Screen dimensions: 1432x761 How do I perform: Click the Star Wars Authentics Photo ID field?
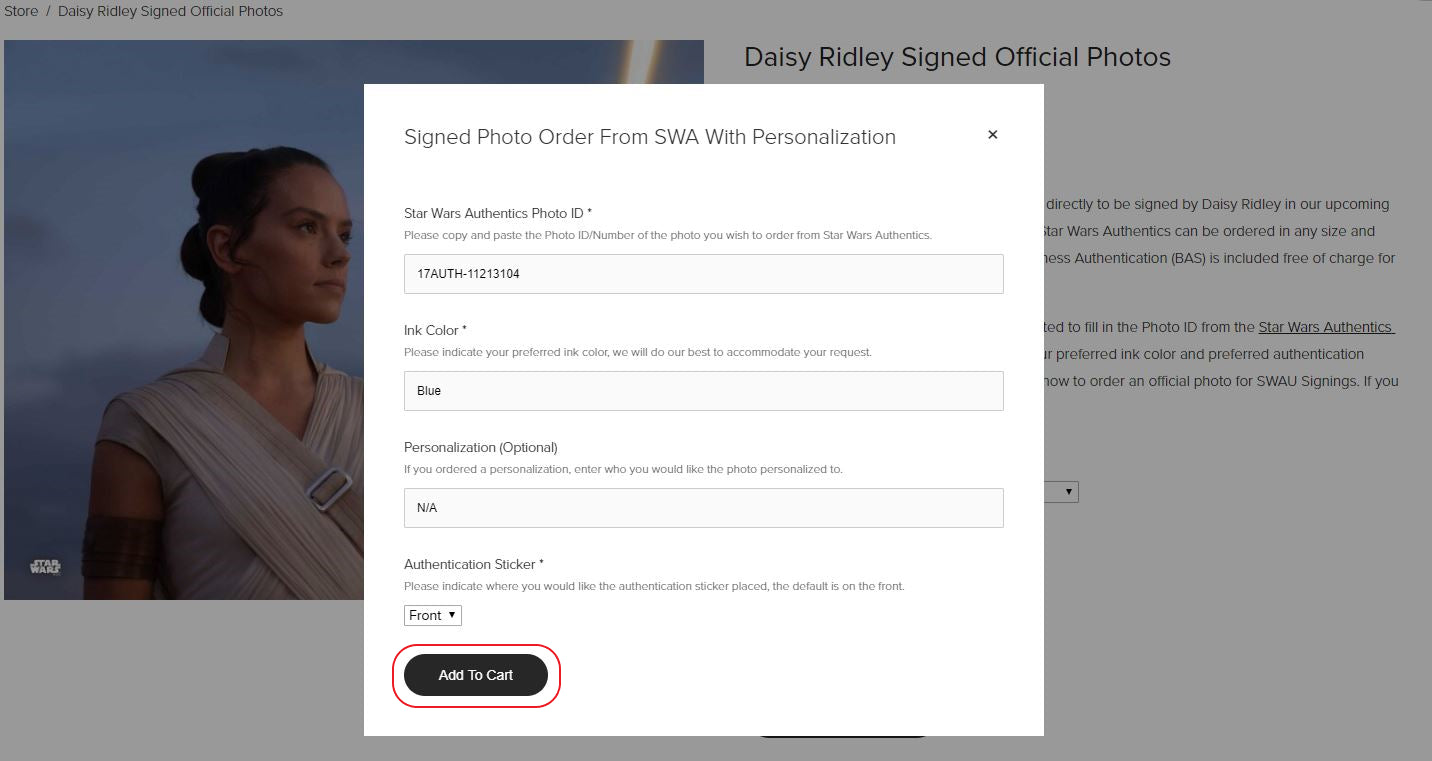point(703,274)
